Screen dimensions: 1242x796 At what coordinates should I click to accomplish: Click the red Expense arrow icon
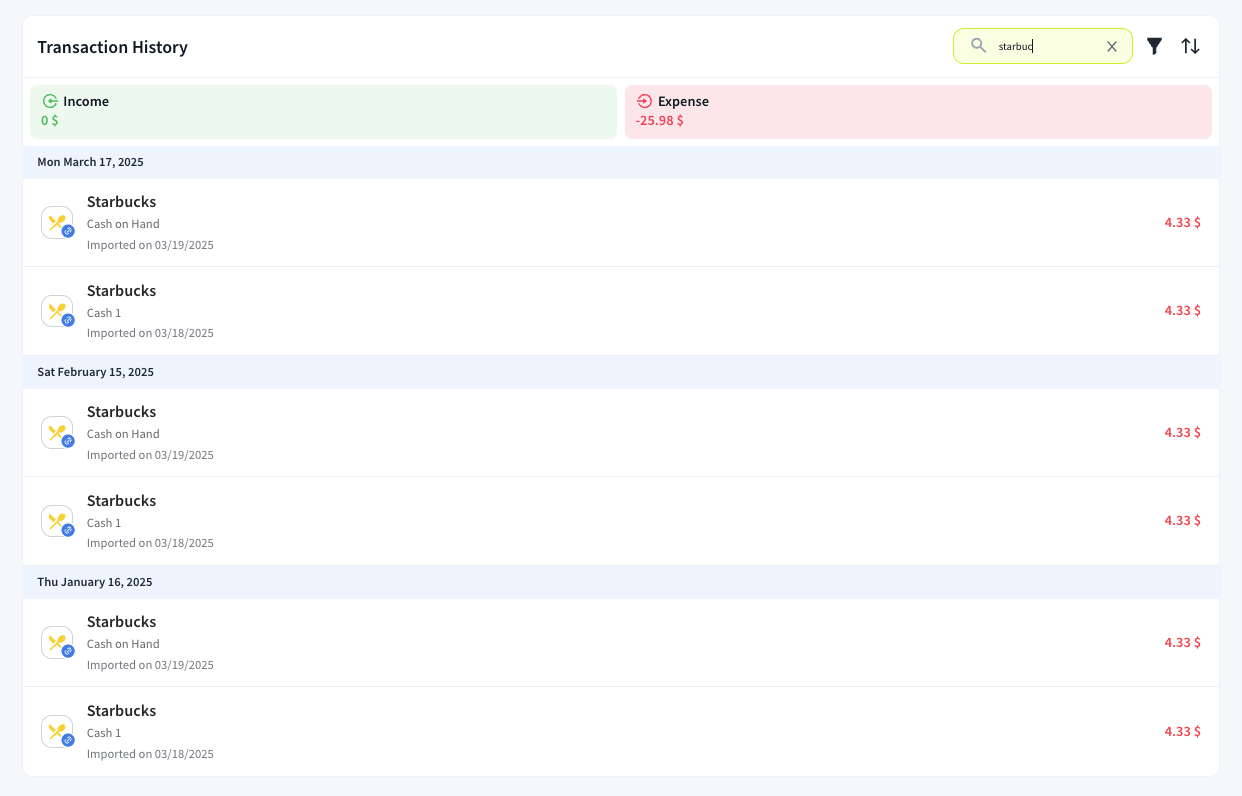point(644,101)
